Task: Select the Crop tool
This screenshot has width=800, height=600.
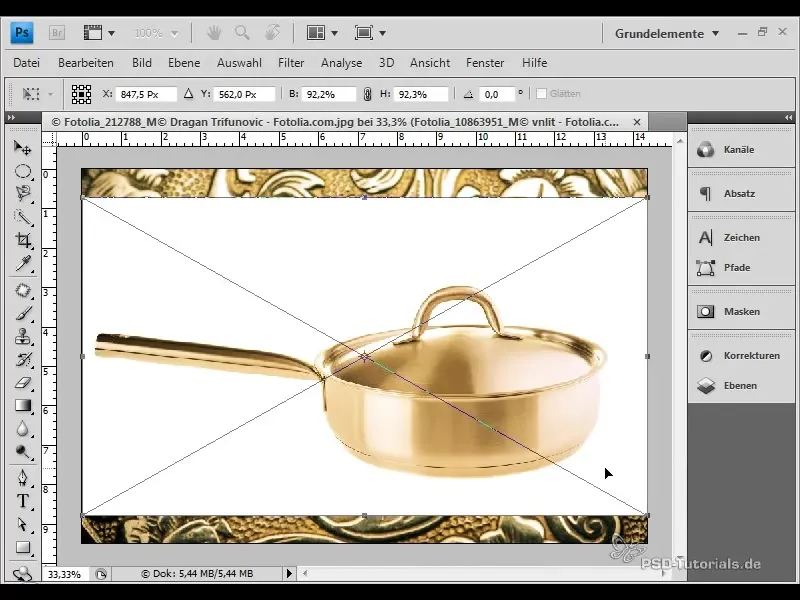Action: pyautogui.click(x=22, y=240)
